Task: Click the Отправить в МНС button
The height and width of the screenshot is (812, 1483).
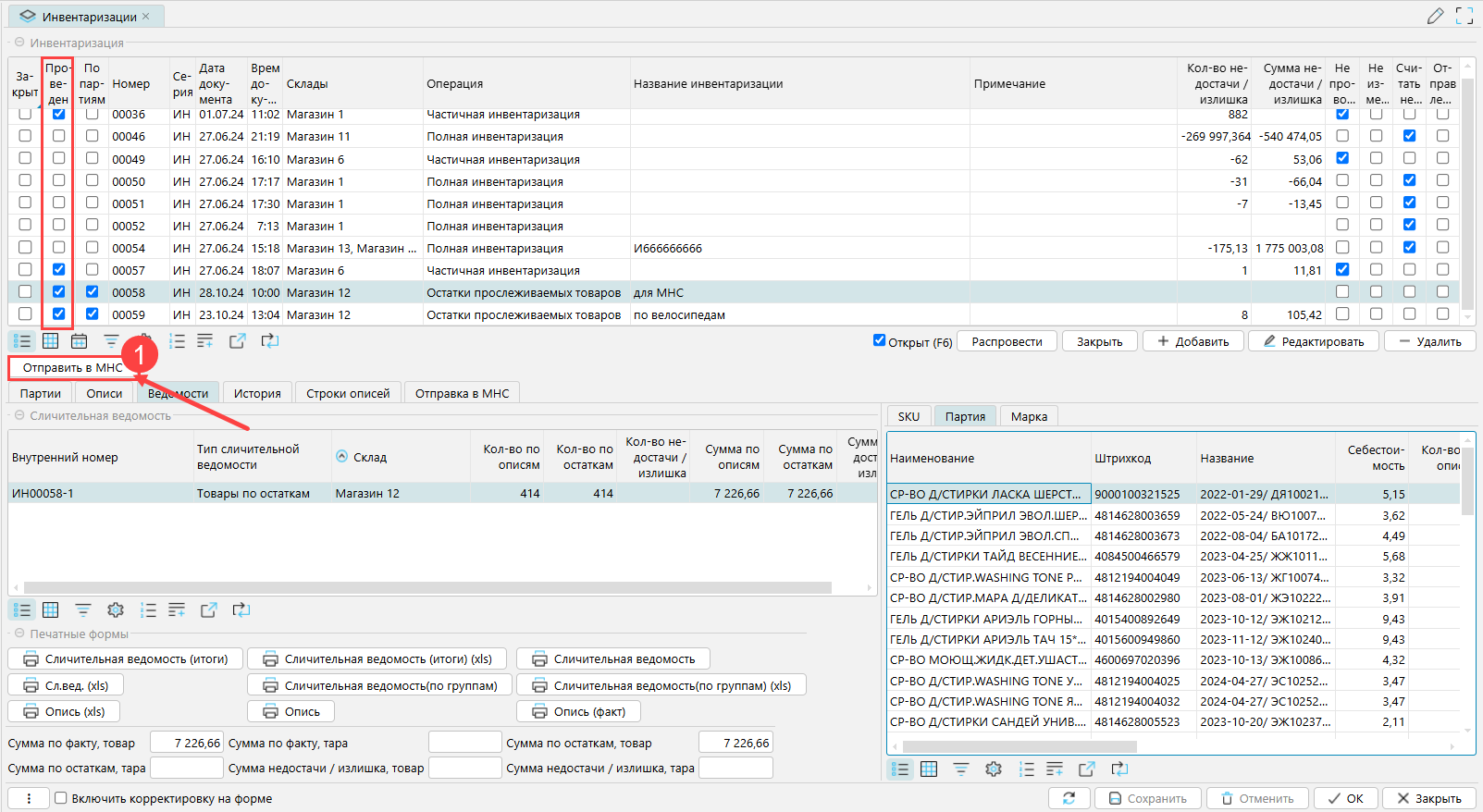Action: (72, 367)
